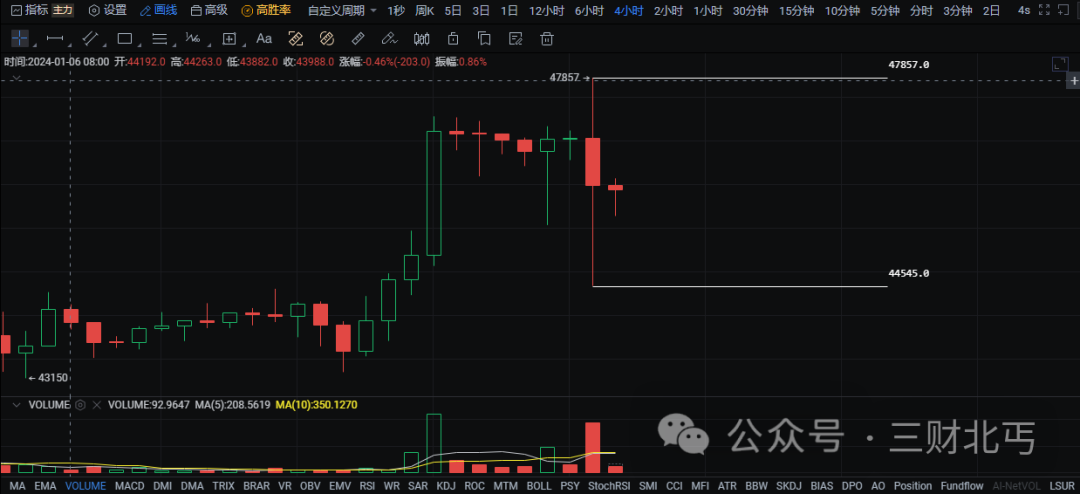Open the VOLUME indicator settings gear
Screen dimensions: 1080x494
click(x=80, y=404)
